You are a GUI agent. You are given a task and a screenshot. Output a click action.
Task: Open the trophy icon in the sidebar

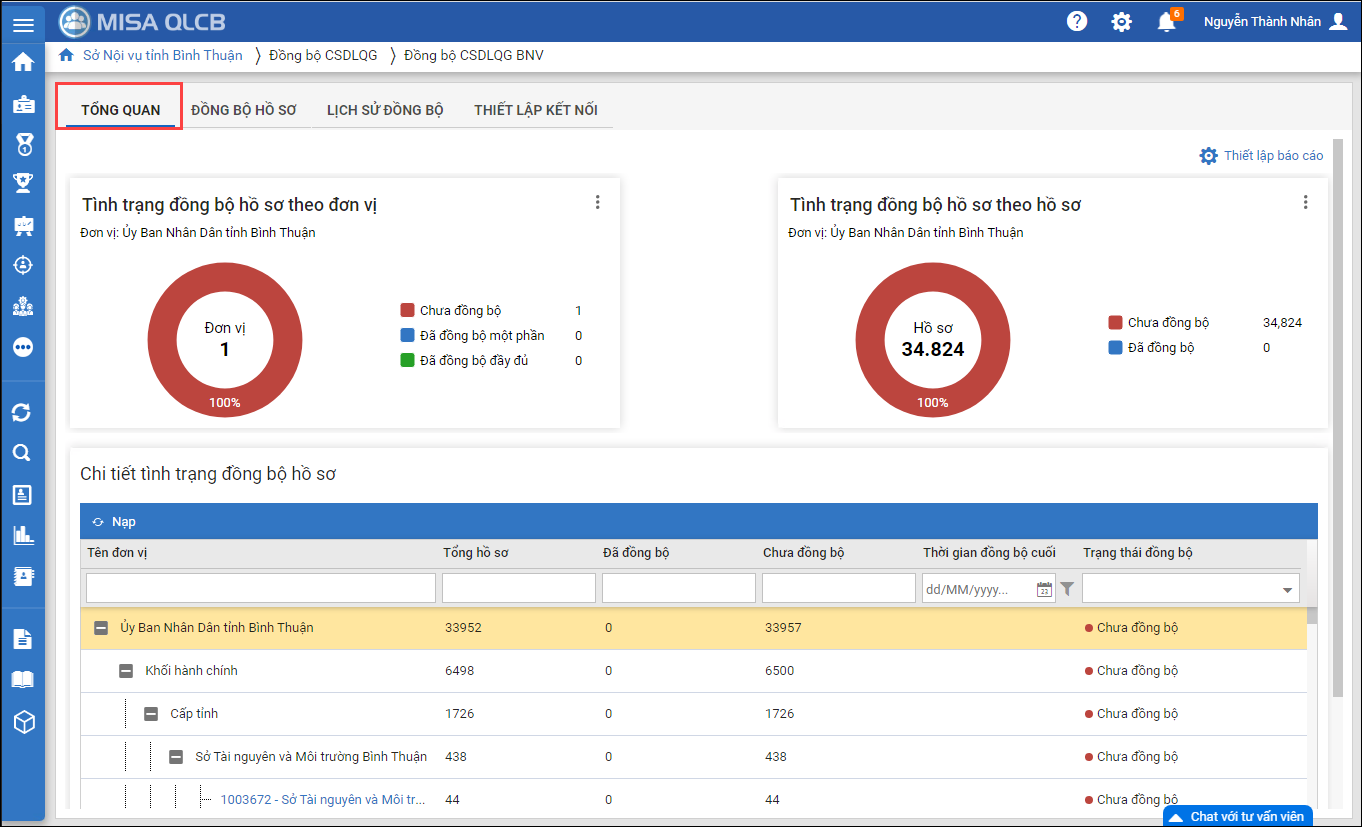[x=23, y=183]
